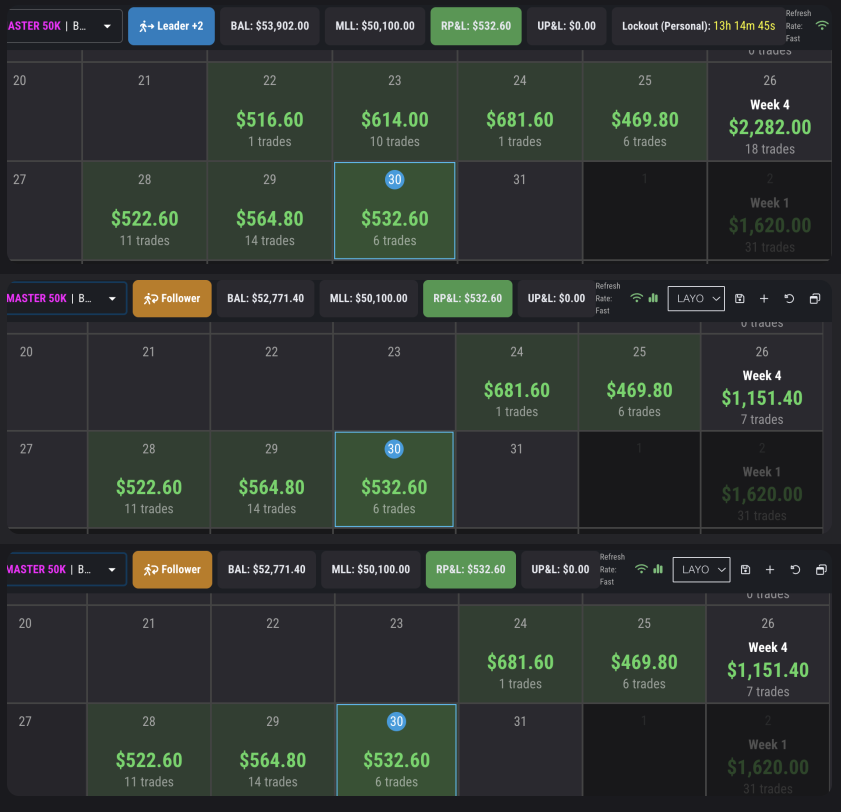Click the Wi-Fi connection icon in the bottom Follower panel
841x812 pixels.
641,569
